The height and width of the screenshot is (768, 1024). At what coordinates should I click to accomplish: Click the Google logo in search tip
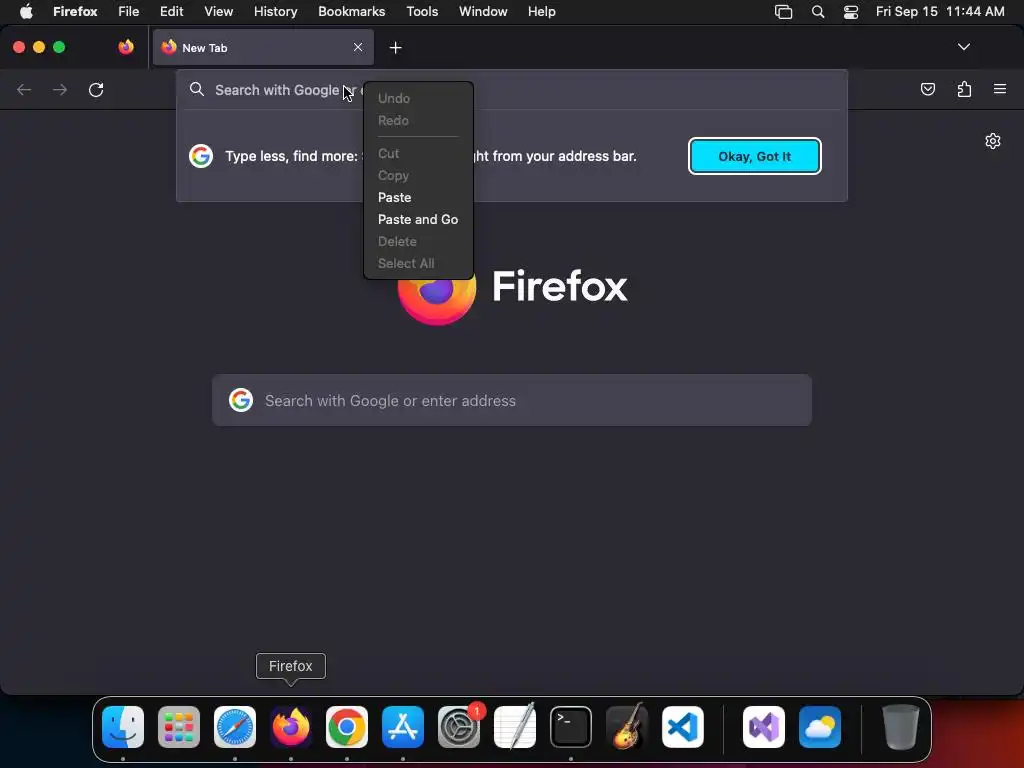[x=201, y=156]
